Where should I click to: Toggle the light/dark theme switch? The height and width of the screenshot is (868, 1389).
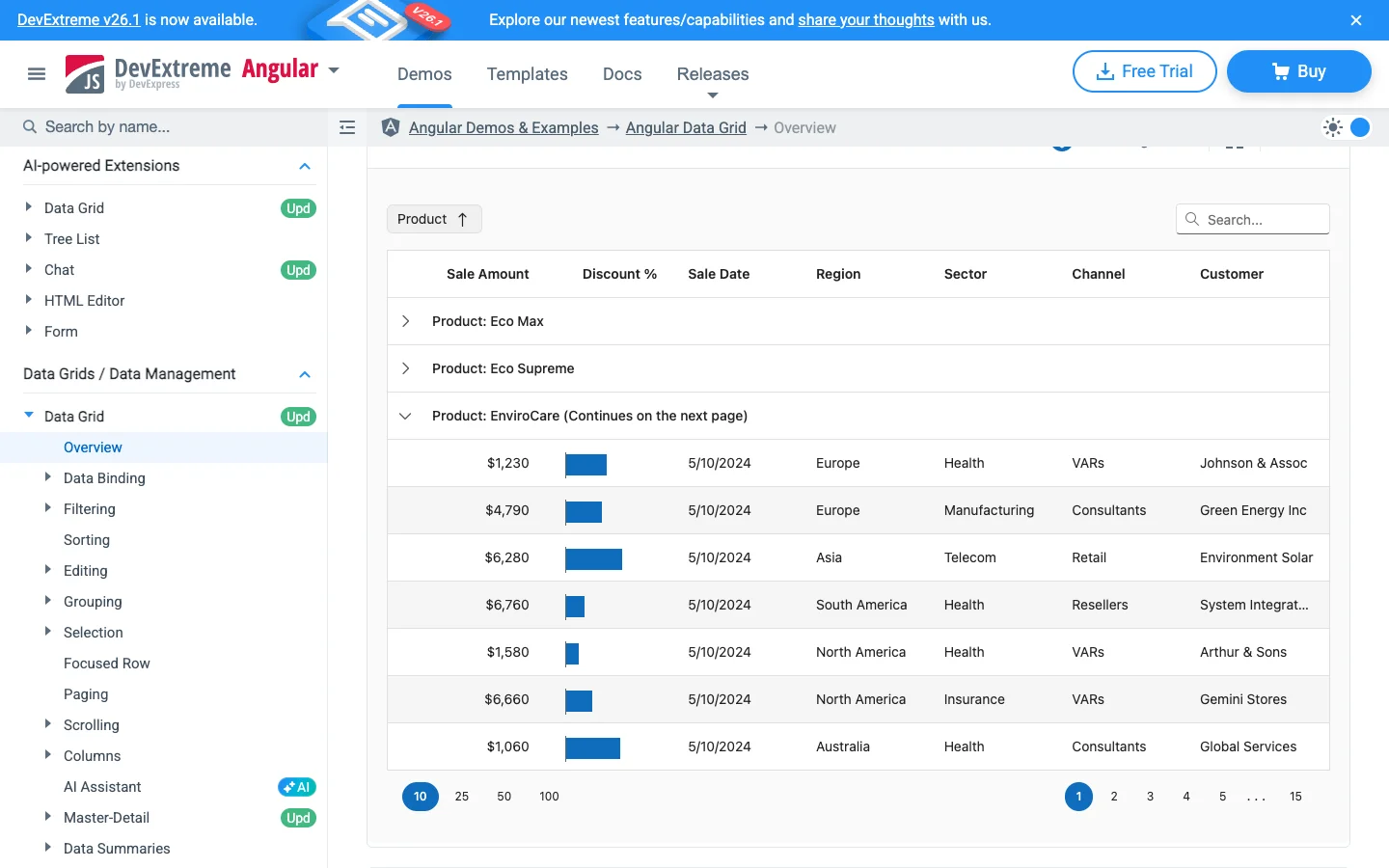click(1347, 127)
